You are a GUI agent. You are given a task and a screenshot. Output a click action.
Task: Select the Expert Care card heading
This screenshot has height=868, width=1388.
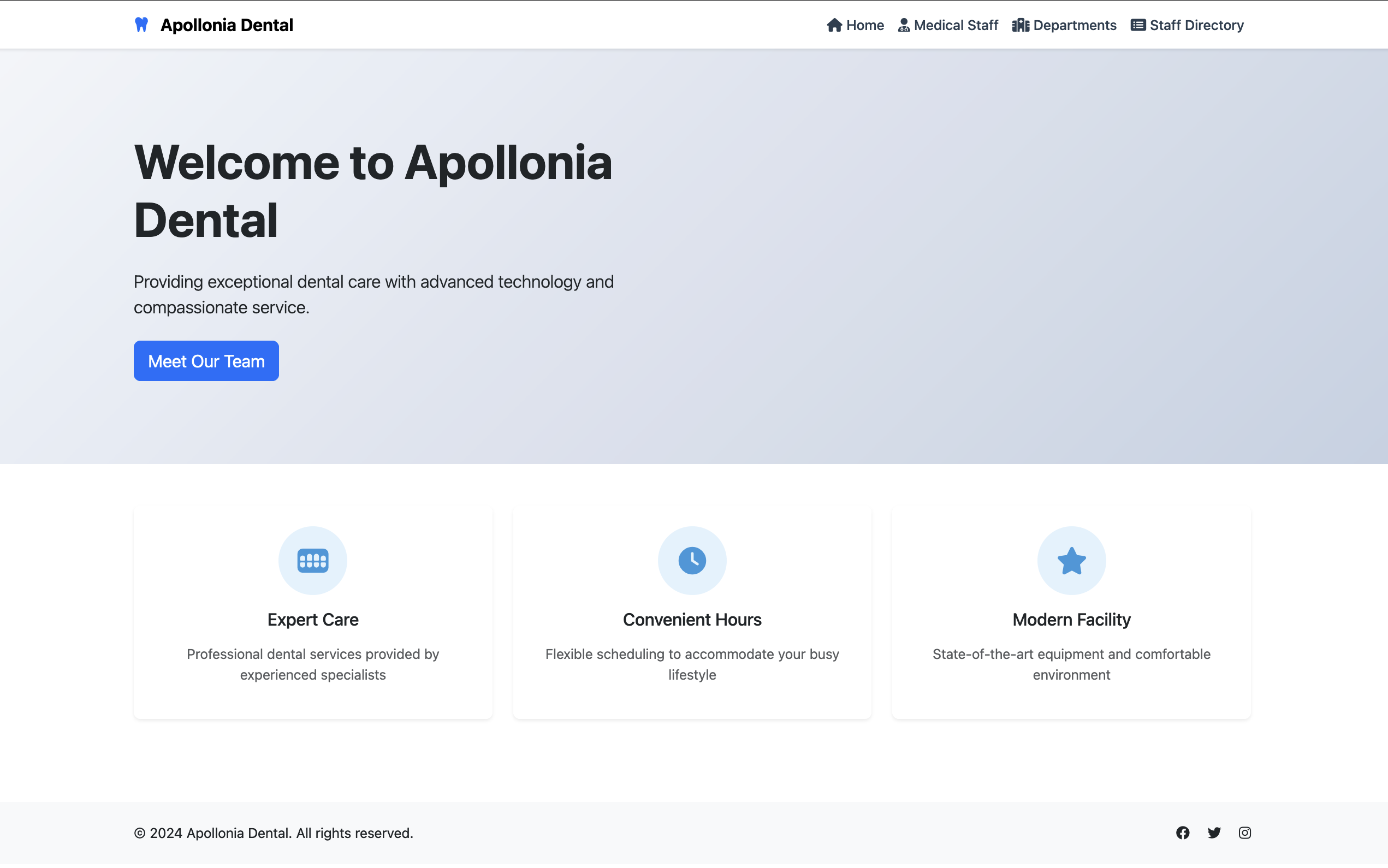pyautogui.click(x=313, y=620)
